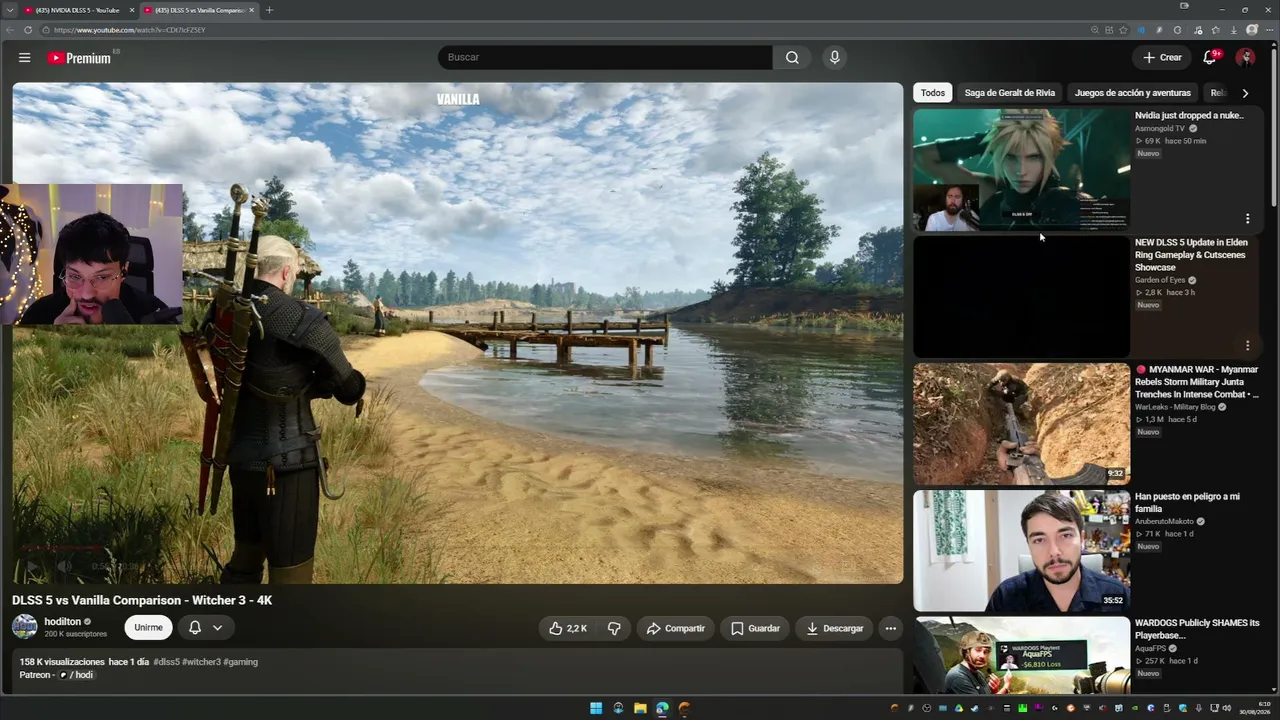
Task: Open the Nvidia just dropped a nuke thumbnail
Action: pyautogui.click(x=1021, y=170)
